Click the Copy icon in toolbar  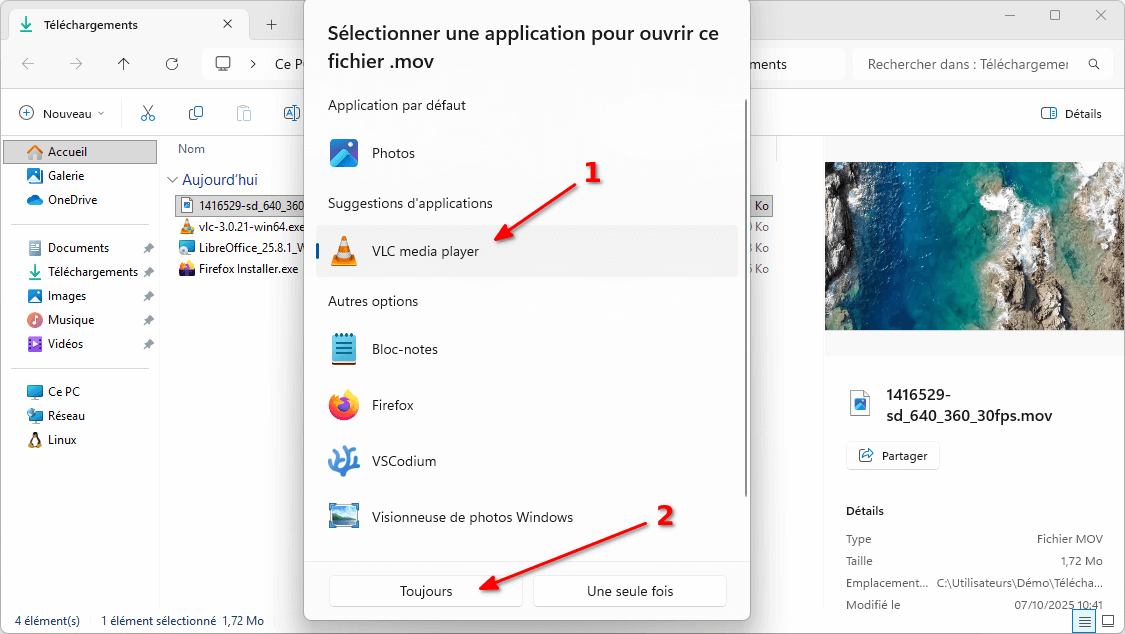click(196, 113)
